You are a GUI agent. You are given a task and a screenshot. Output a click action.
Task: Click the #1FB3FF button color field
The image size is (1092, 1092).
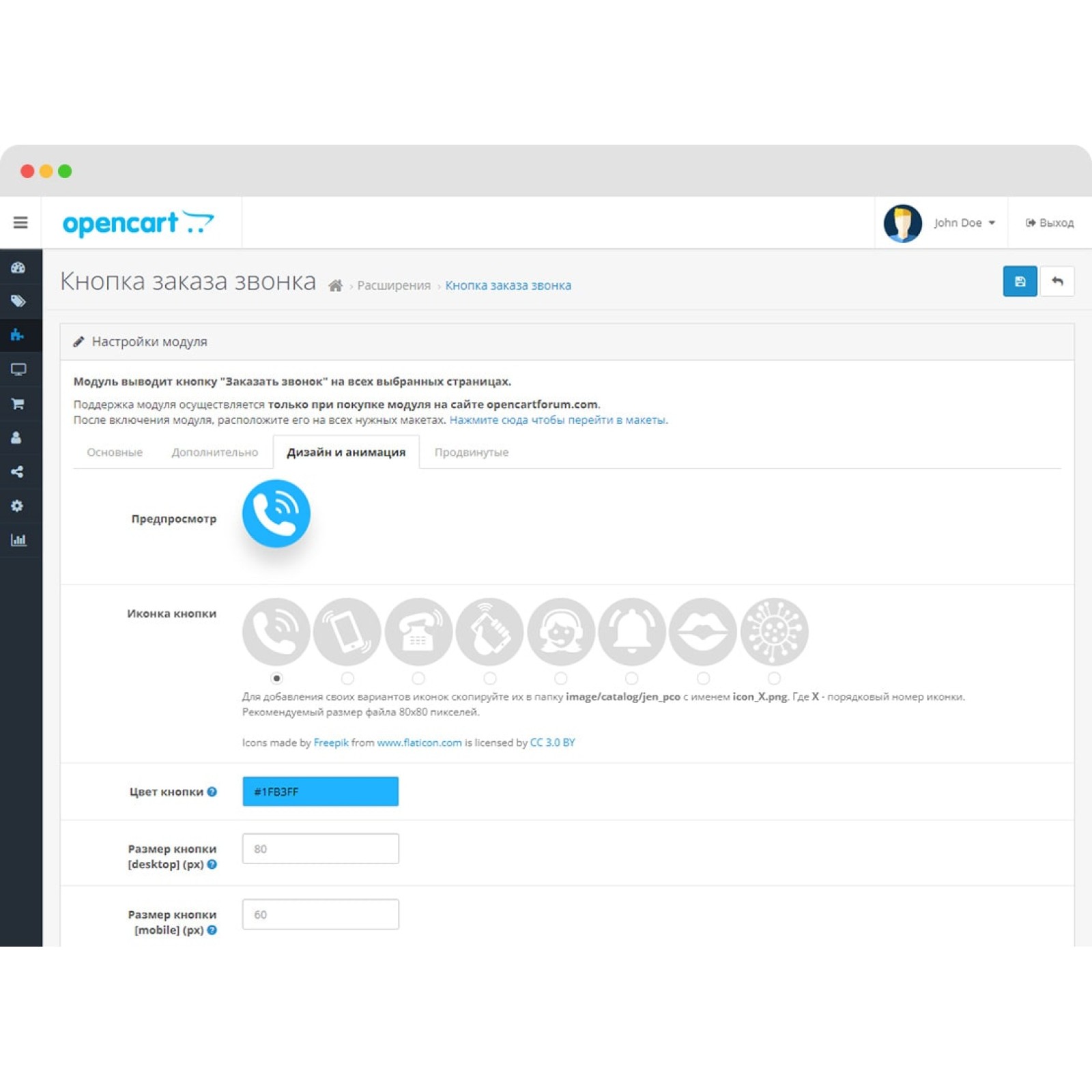[x=320, y=792]
